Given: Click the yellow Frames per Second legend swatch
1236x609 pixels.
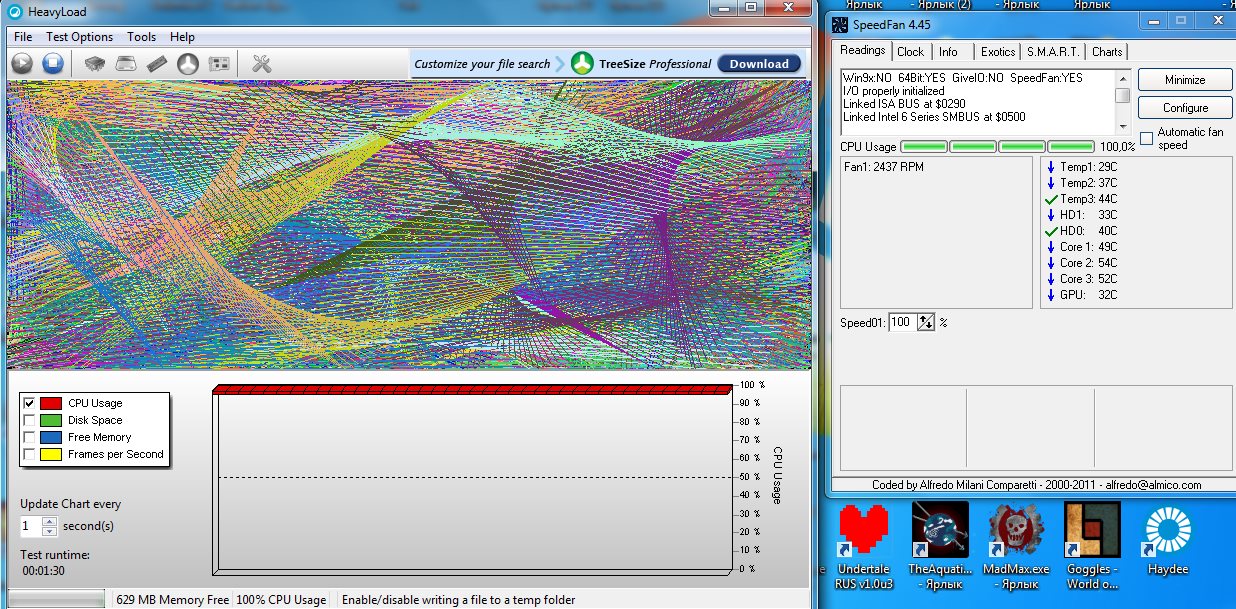Looking at the screenshot, I should (x=51, y=454).
